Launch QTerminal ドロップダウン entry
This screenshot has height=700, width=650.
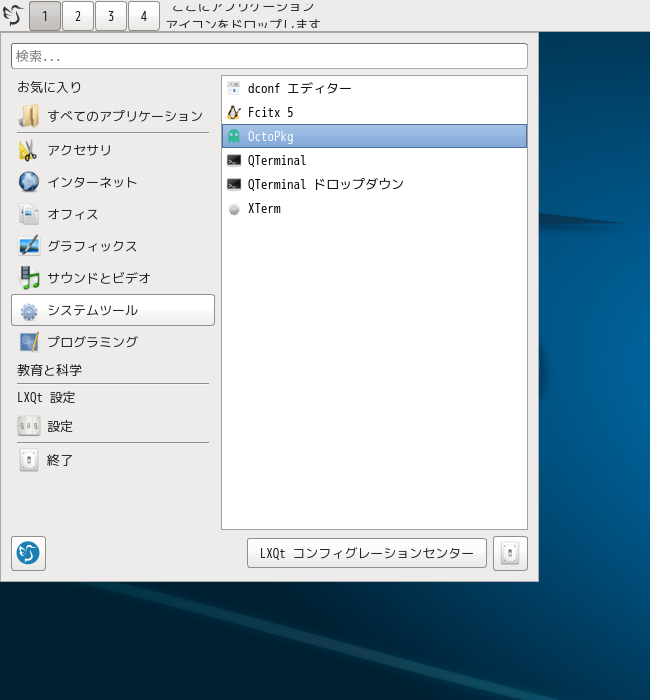374,184
